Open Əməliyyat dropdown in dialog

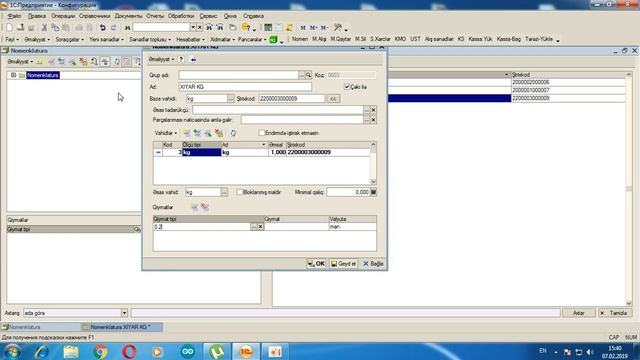[161, 60]
